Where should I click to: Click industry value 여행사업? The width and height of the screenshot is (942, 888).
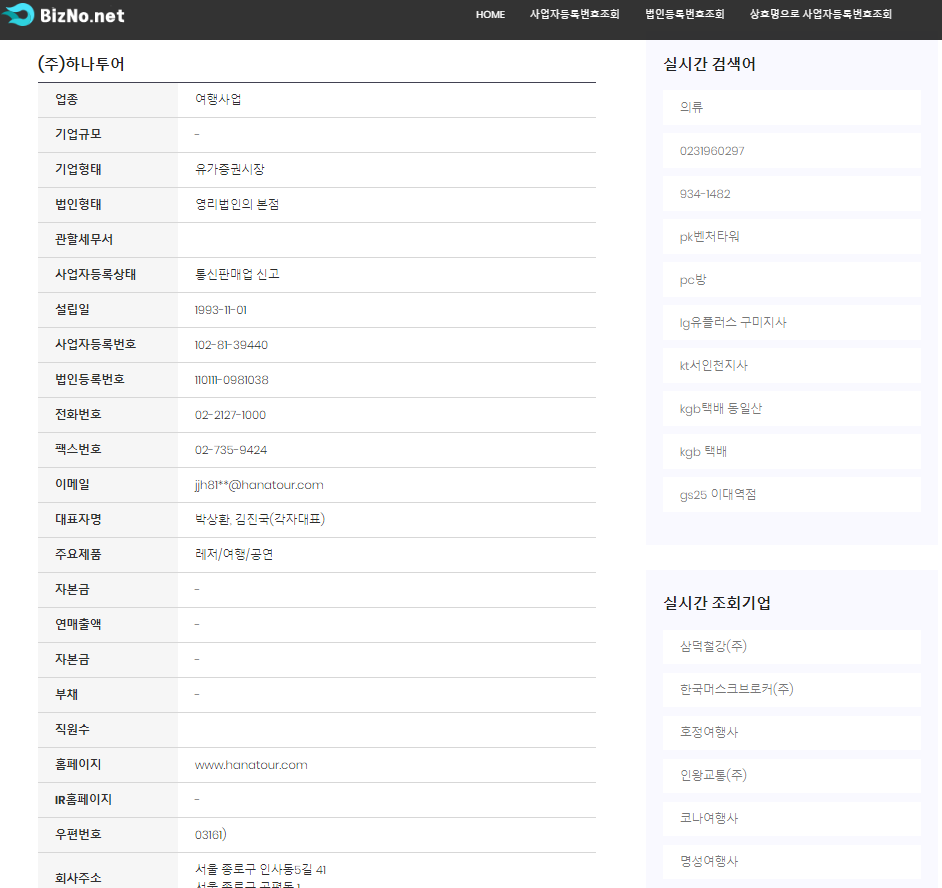tap(218, 99)
